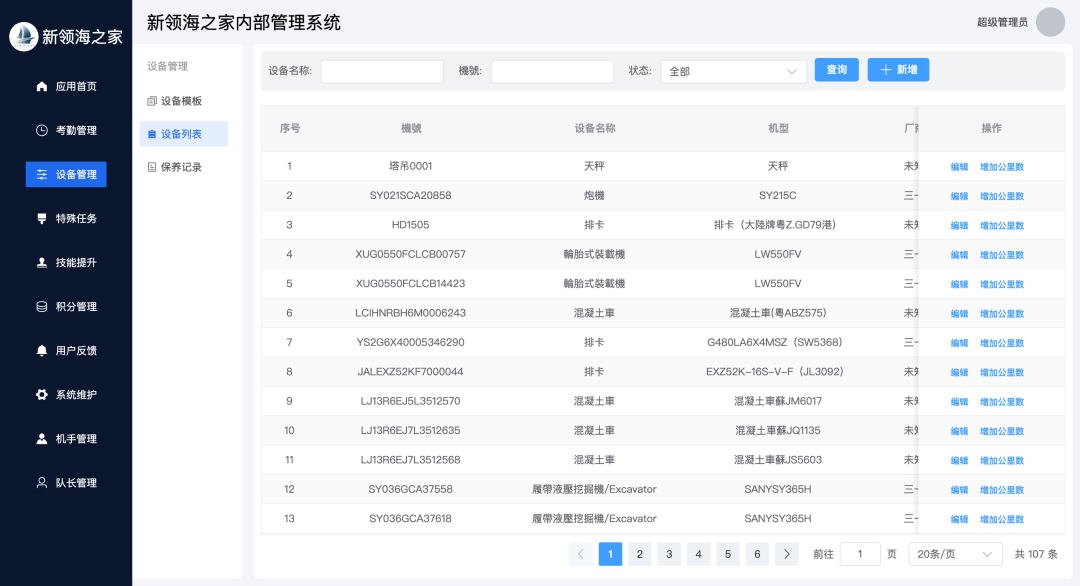Viewport: 1080px width, 586px height.
Task: Click 编辑 for row LJ13R6EJ7L3512635
Action: tap(959, 431)
